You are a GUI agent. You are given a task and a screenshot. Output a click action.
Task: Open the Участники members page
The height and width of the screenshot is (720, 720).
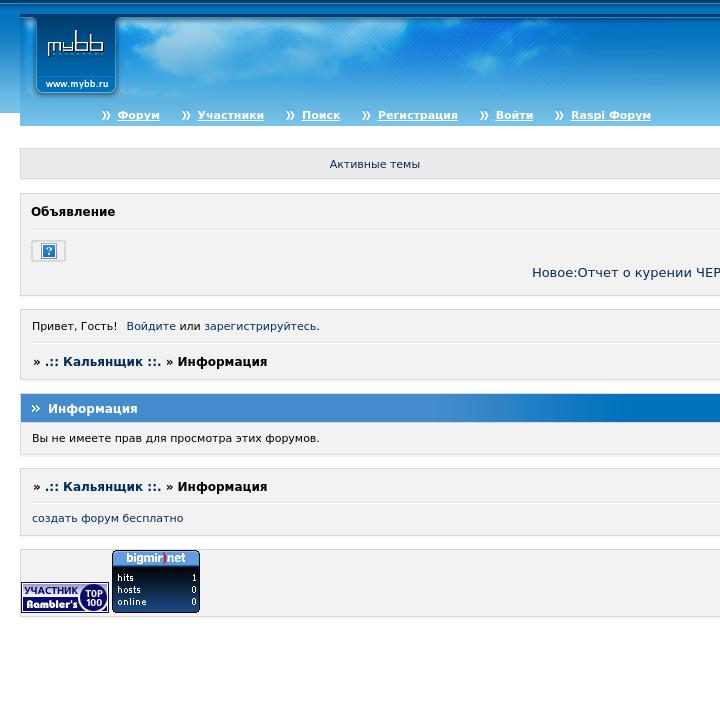tap(231, 115)
